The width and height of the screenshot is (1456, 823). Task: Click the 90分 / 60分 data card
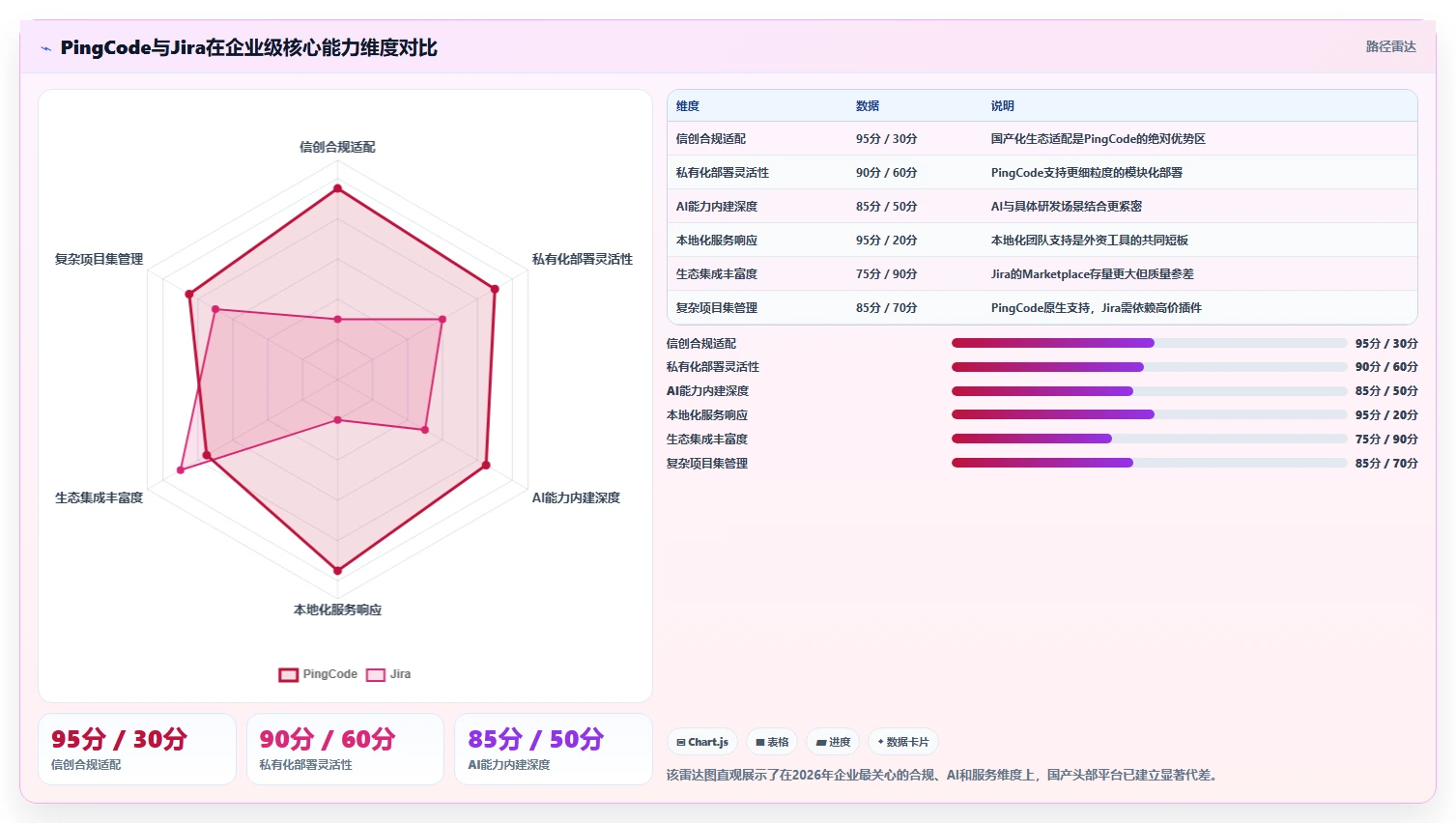tap(345, 749)
